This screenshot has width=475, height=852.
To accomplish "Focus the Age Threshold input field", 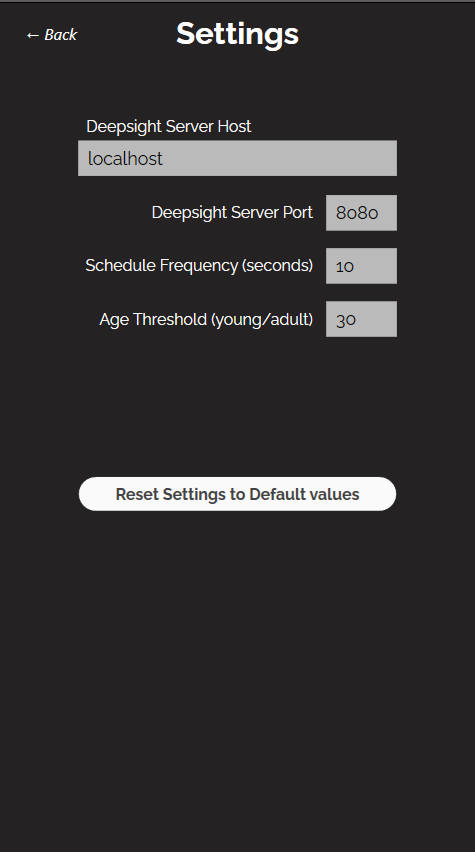I will coord(361,319).
